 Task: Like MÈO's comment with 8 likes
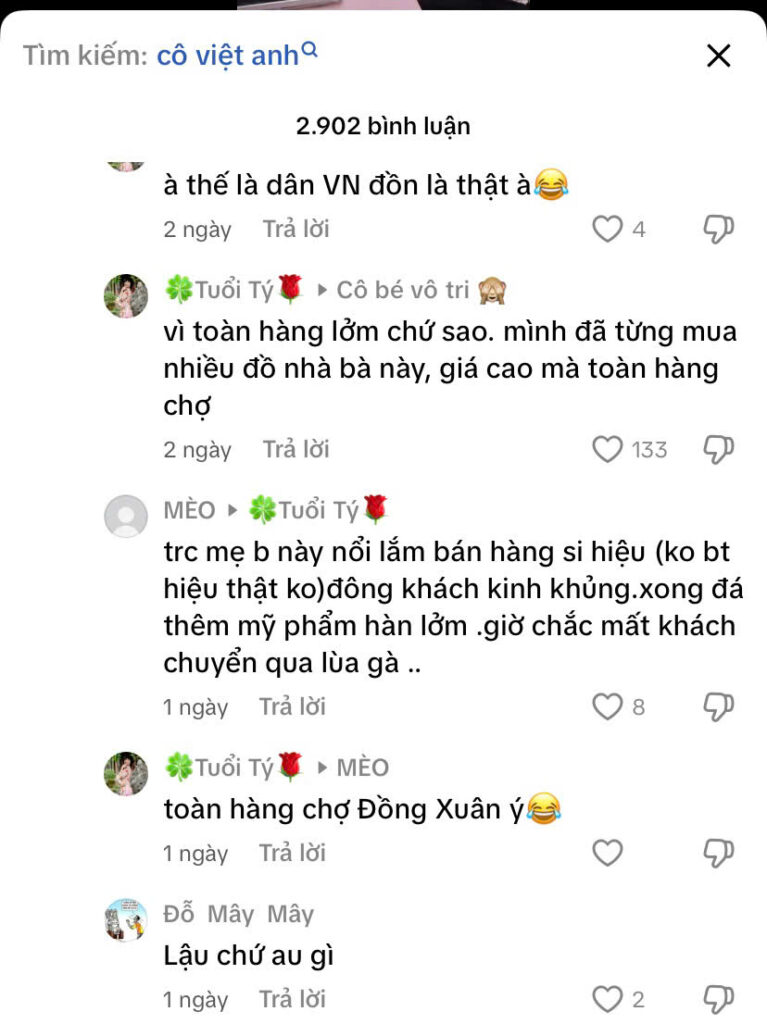pyautogui.click(x=607, y=707)
